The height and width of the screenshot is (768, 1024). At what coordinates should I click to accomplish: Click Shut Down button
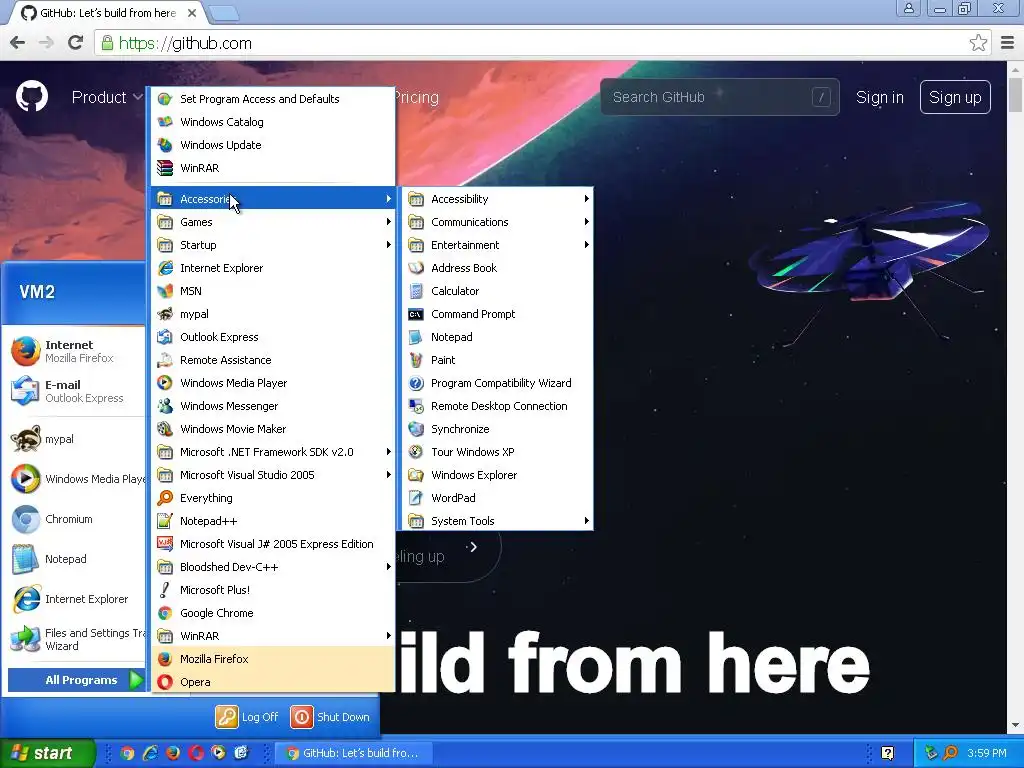tap(330, 717)
